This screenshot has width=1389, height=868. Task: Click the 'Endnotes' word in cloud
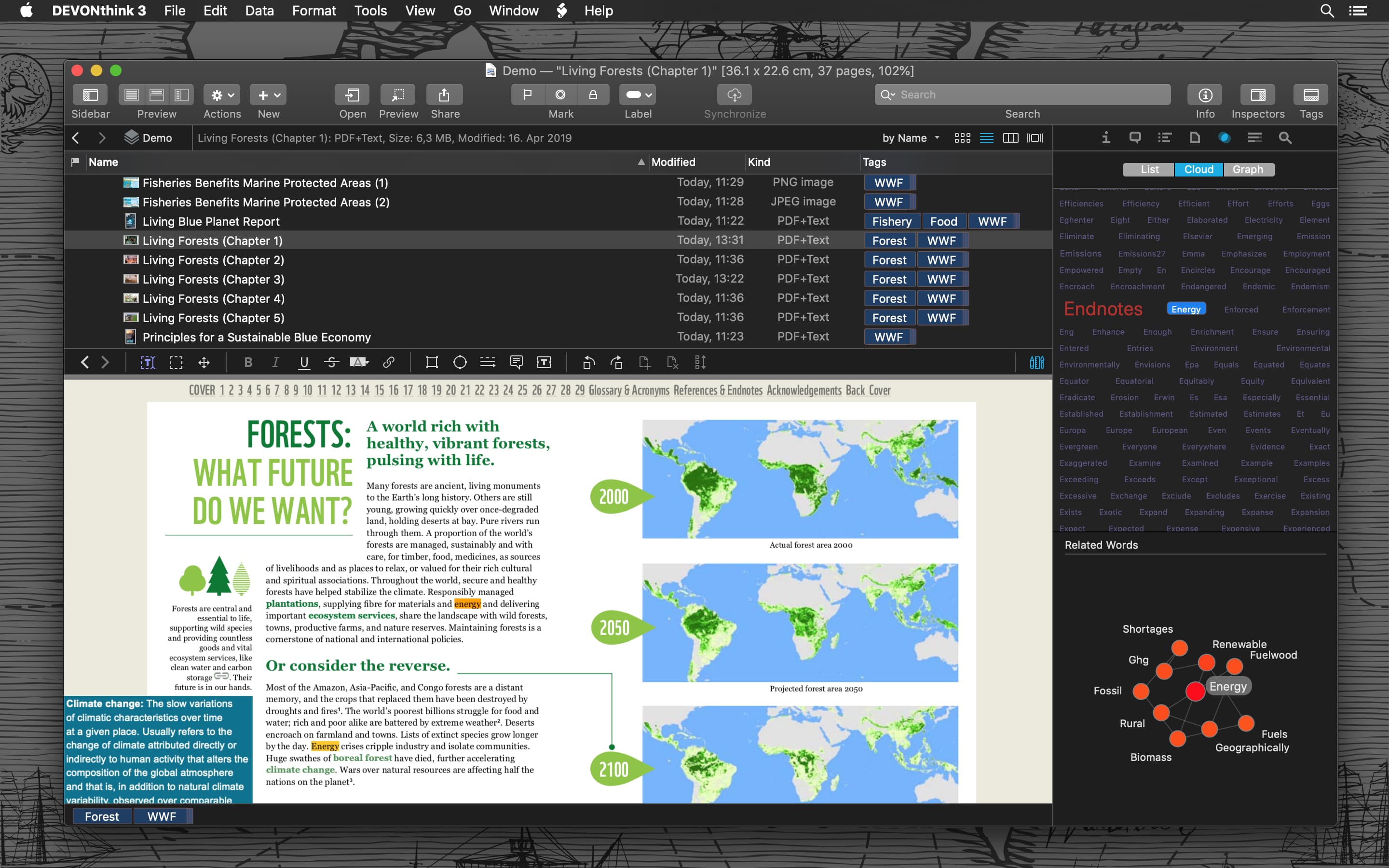[x=1103, y=309]
